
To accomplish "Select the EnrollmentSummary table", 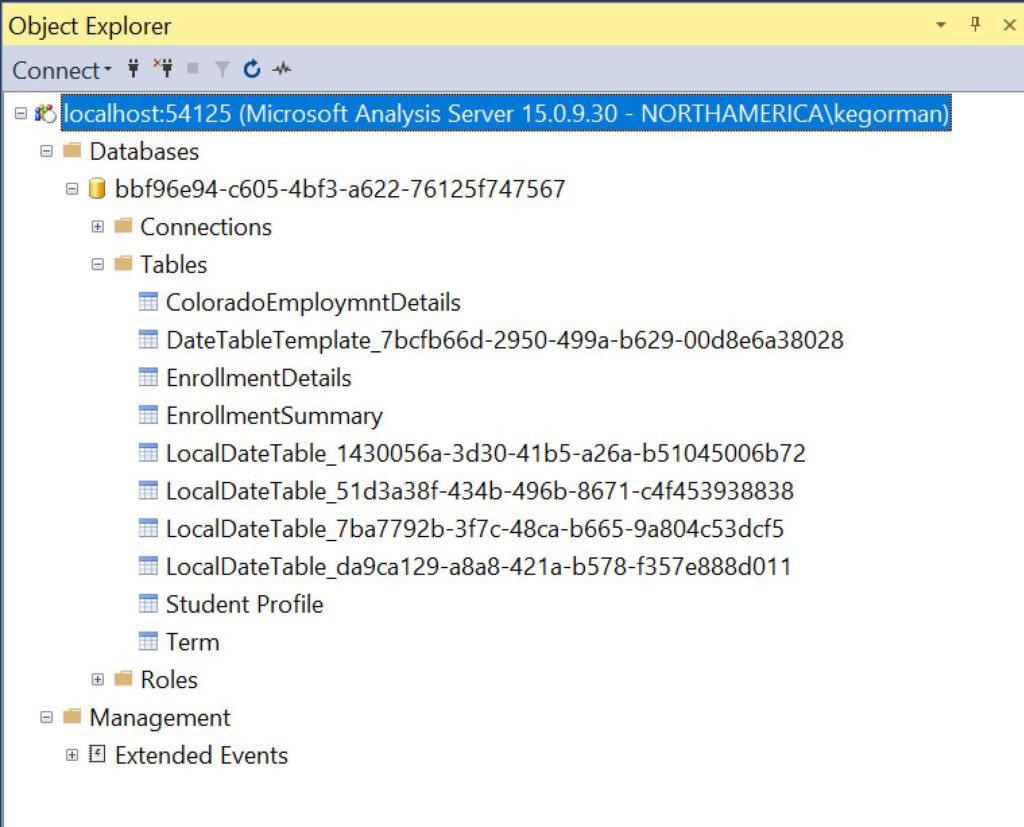I will (274, 415).
